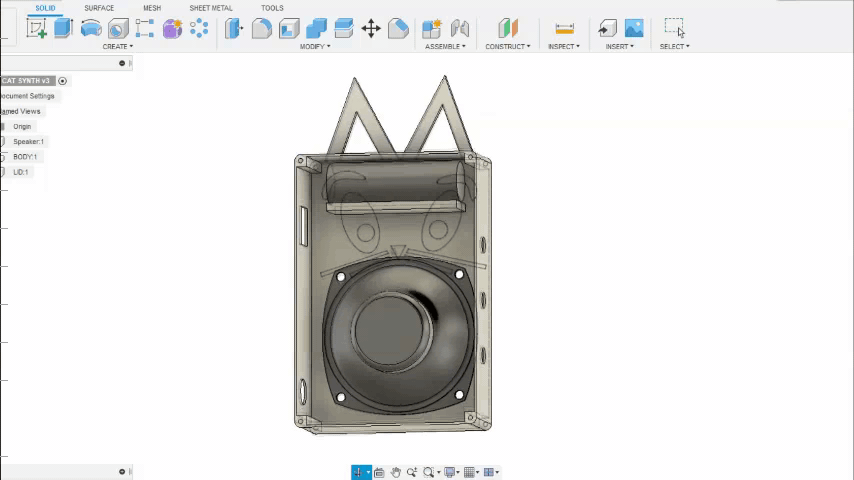Click the Insert Canvas image icon

[634, 28]
